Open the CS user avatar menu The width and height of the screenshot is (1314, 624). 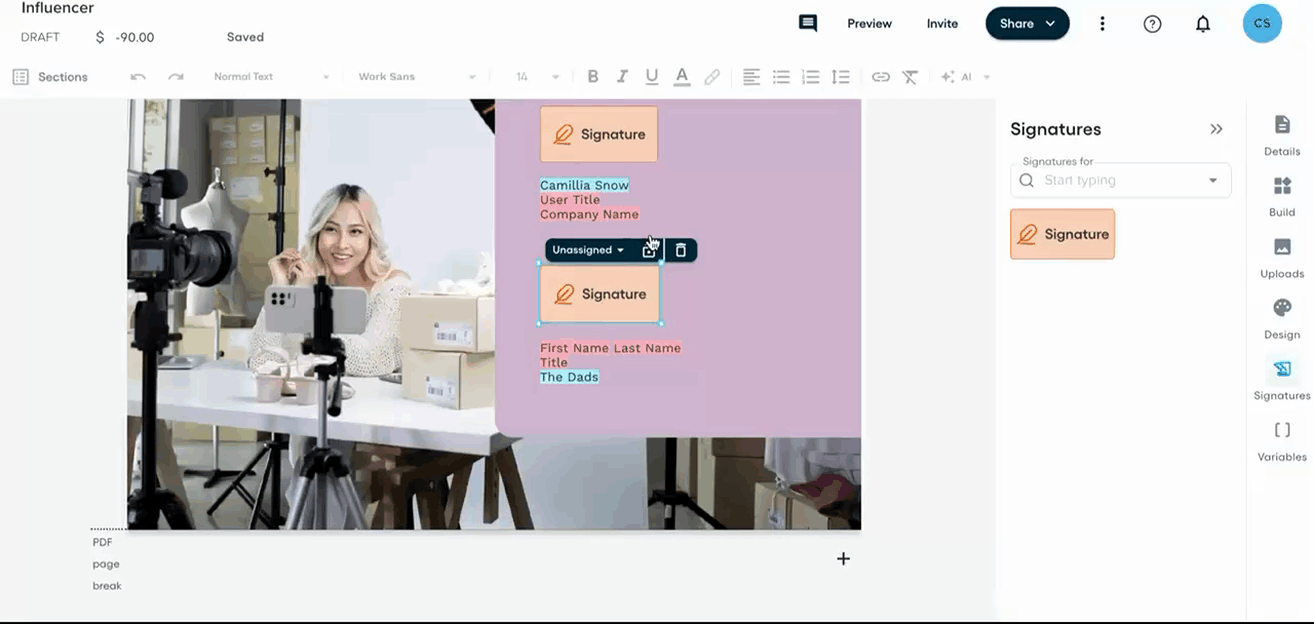(x=1262, y=23)
